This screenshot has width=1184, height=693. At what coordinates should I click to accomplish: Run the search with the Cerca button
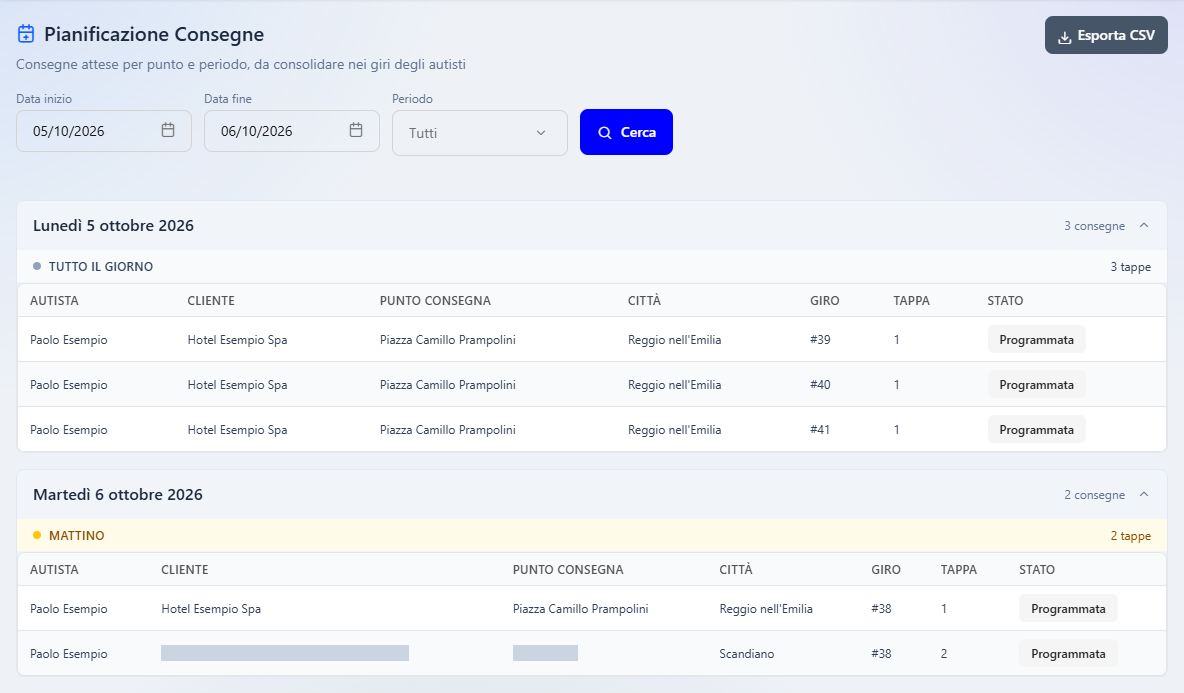coord(626,132)
